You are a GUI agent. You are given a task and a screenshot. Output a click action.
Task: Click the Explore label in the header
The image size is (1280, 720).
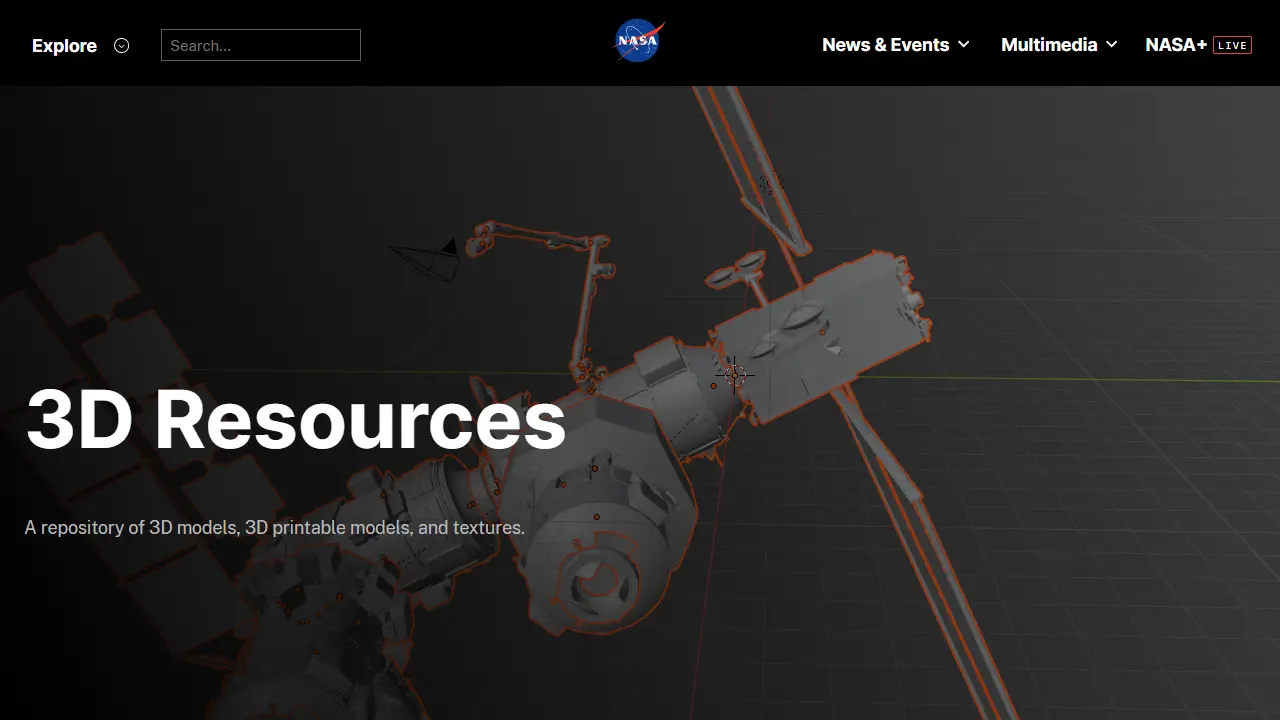[64, 45]
